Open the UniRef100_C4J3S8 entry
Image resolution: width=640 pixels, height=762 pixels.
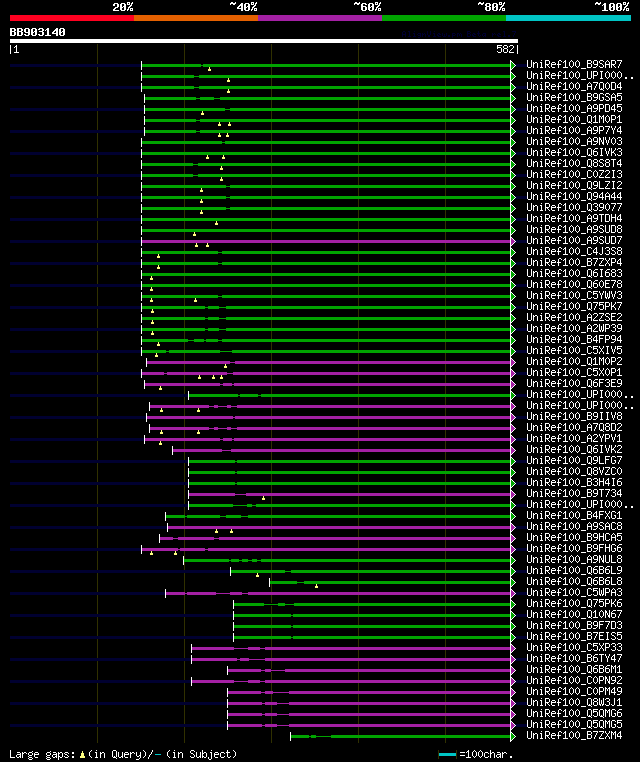click(574, 251)
